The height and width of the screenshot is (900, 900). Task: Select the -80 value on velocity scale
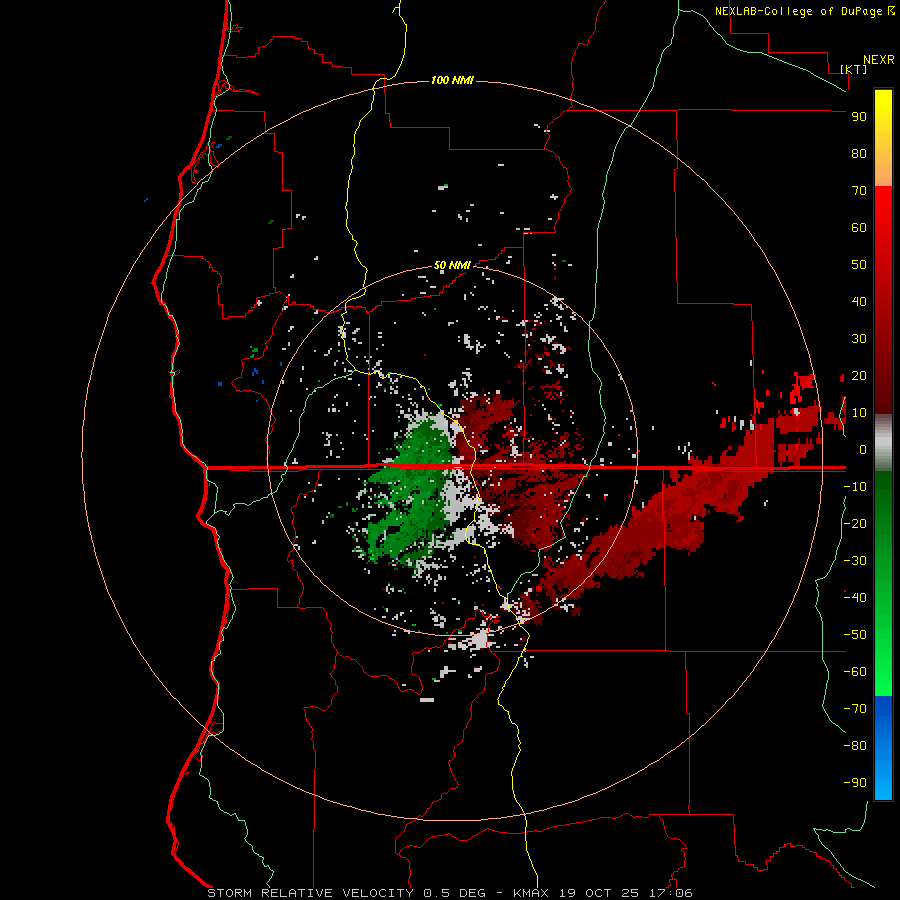tap(855, 746)
